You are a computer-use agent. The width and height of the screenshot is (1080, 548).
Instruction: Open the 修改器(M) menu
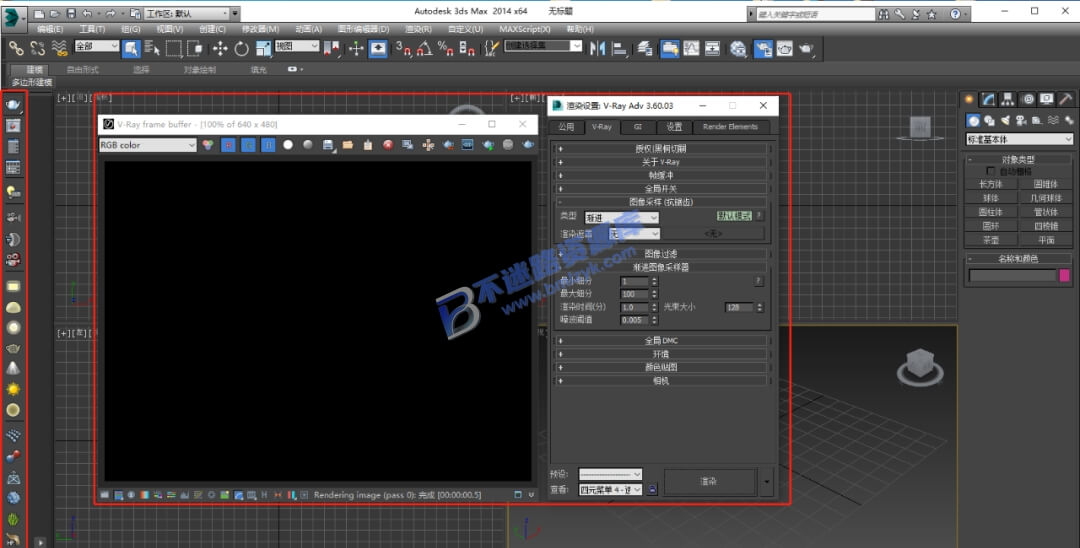(260, 29)
